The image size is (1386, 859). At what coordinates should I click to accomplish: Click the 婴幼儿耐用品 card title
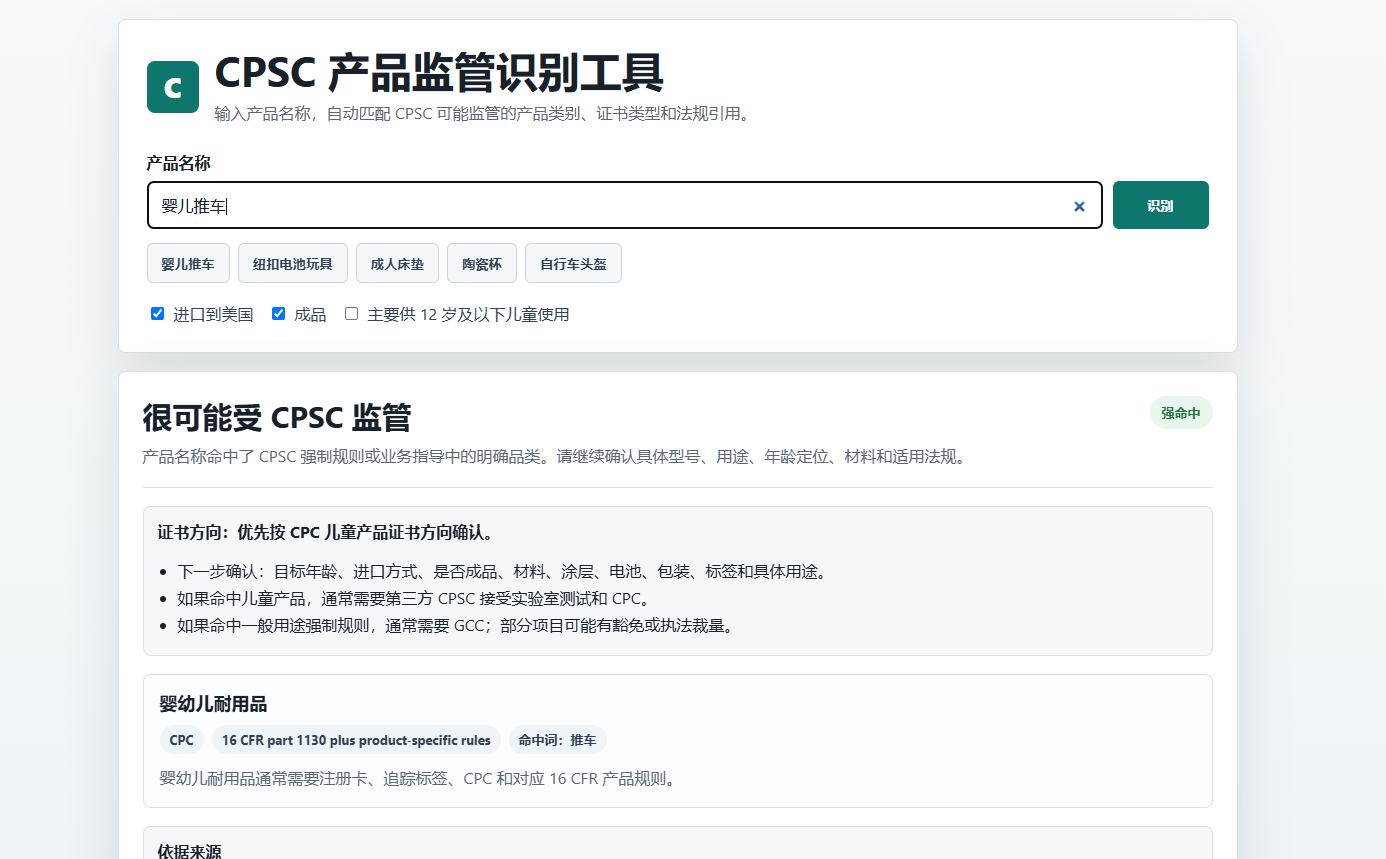213,704
